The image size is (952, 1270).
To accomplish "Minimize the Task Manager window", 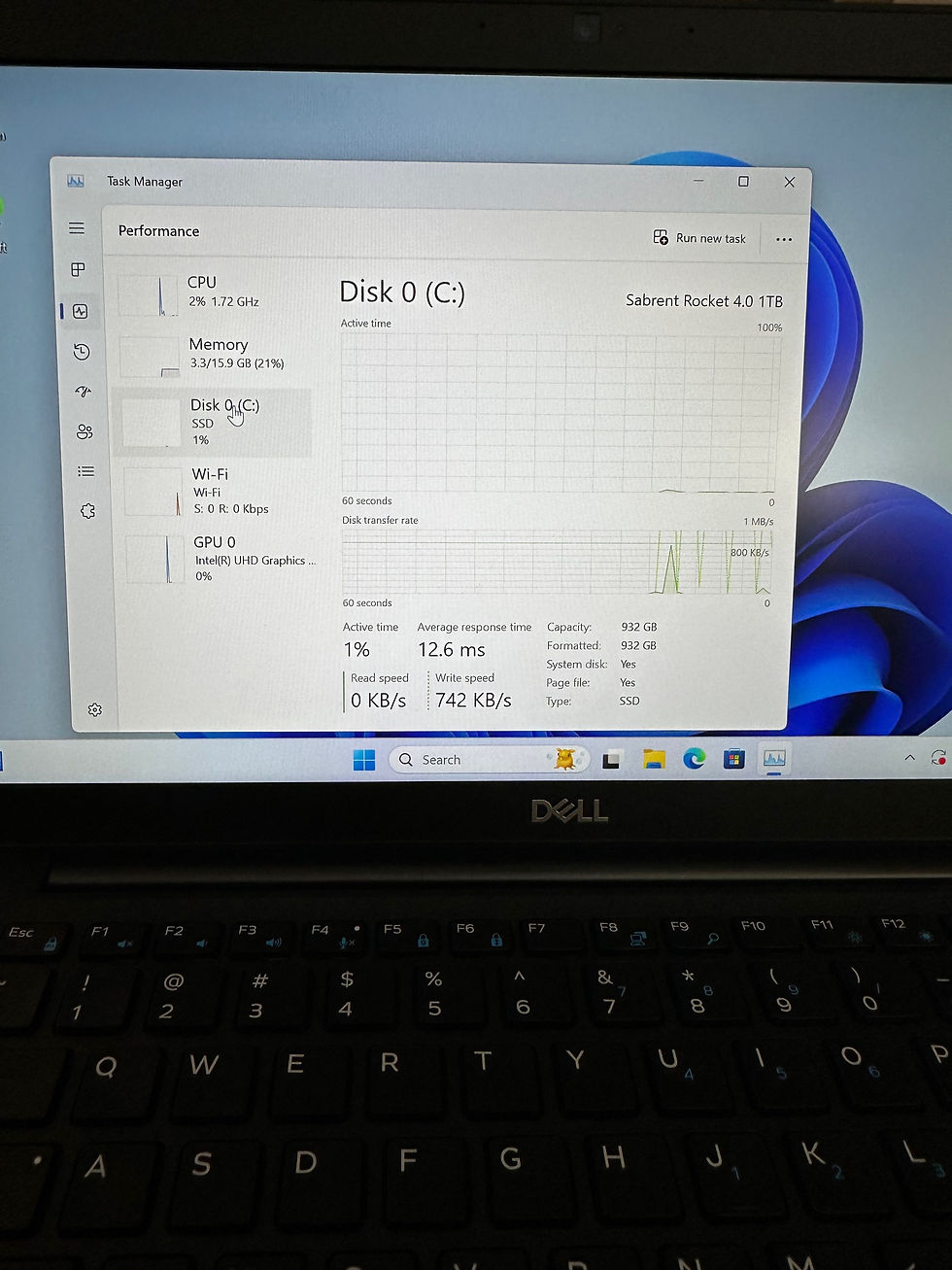I will (699, 182).
